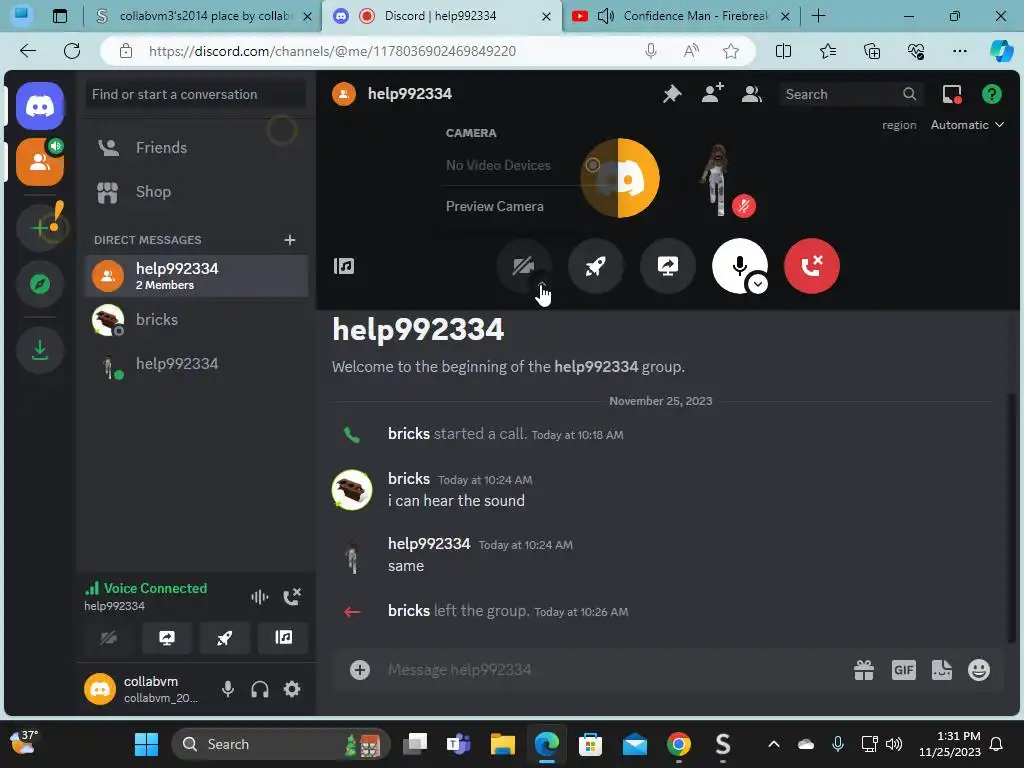Mute microphone with white mic button
The width and height of the screenshot is (1024, 768).
(739, 264)
